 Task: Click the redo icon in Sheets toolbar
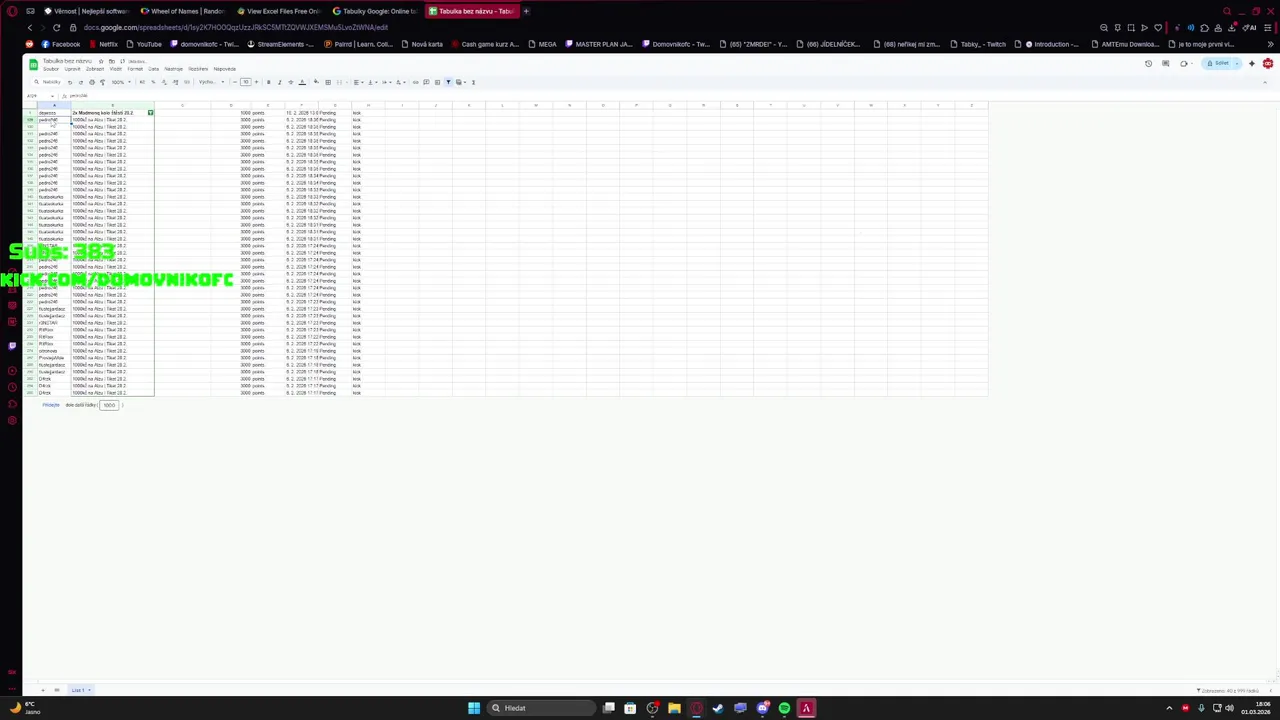pos(81,82)
